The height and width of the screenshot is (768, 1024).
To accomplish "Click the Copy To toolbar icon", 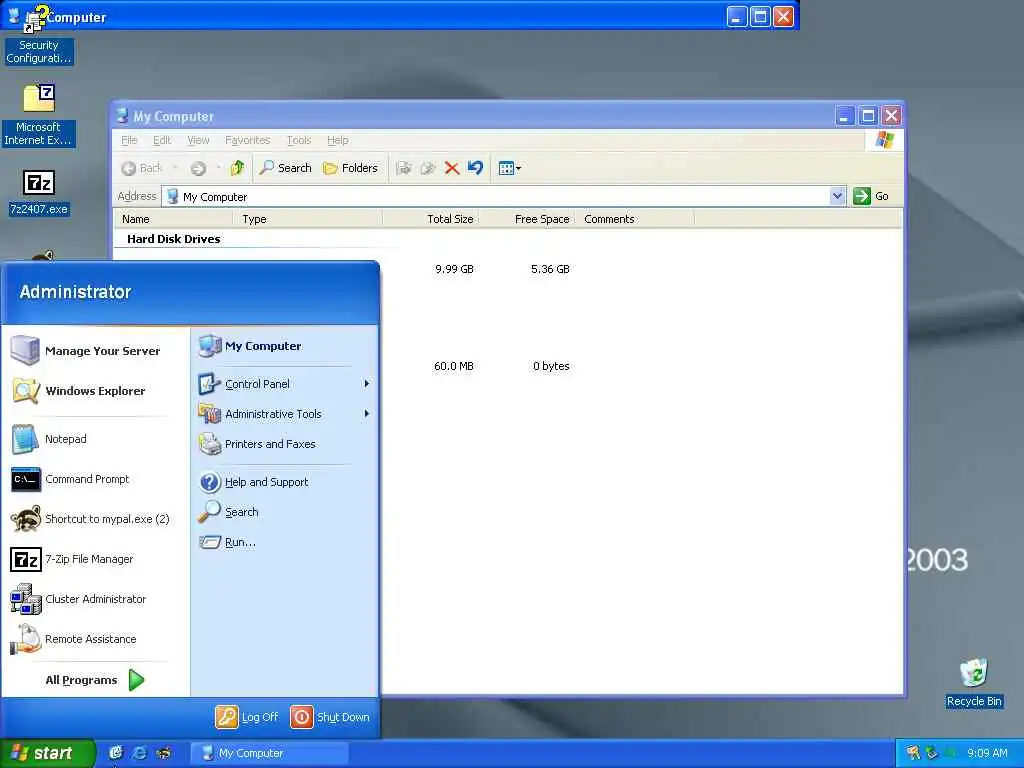I will pos(428,168).
